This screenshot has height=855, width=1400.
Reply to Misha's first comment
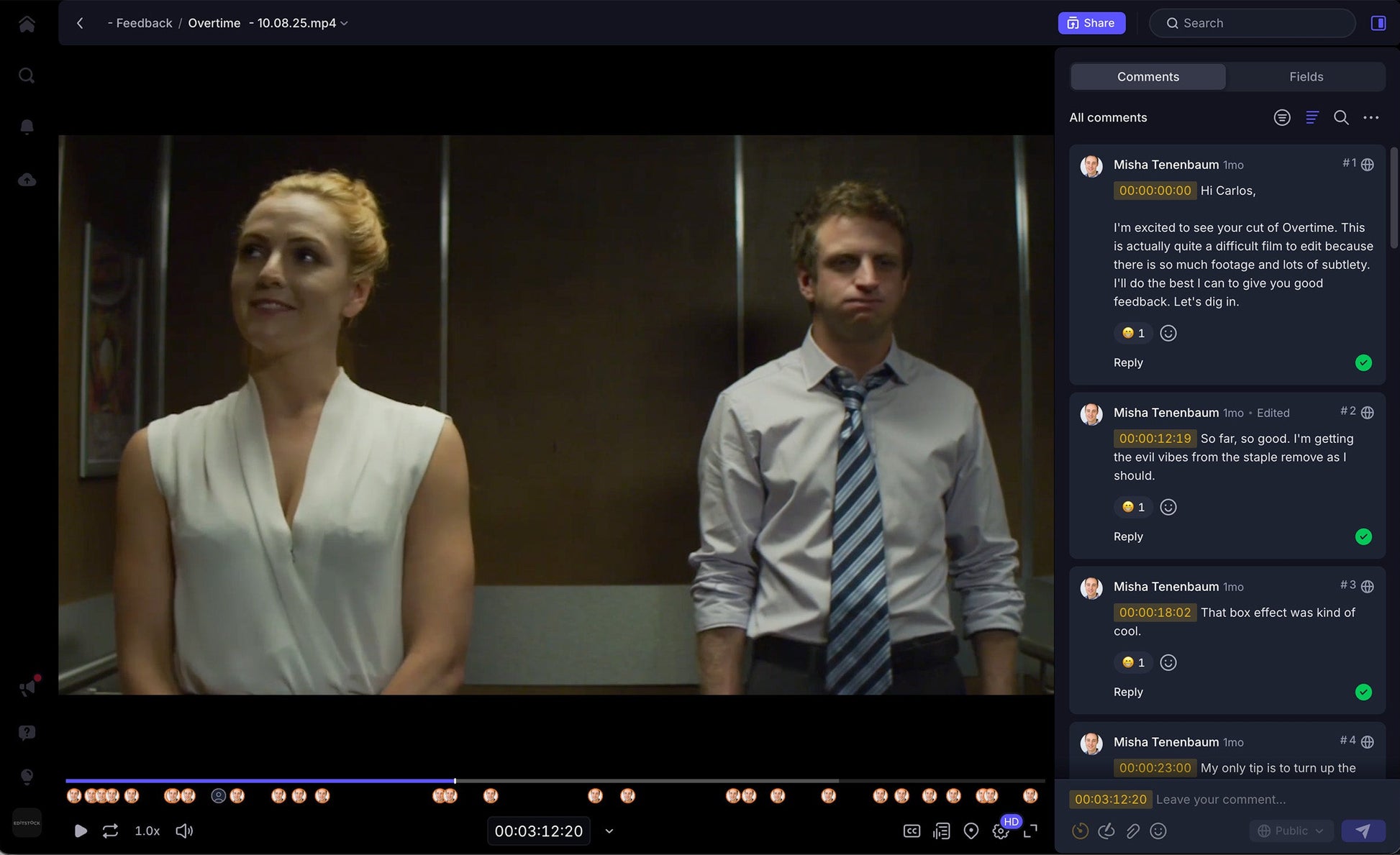point(1127,362)
